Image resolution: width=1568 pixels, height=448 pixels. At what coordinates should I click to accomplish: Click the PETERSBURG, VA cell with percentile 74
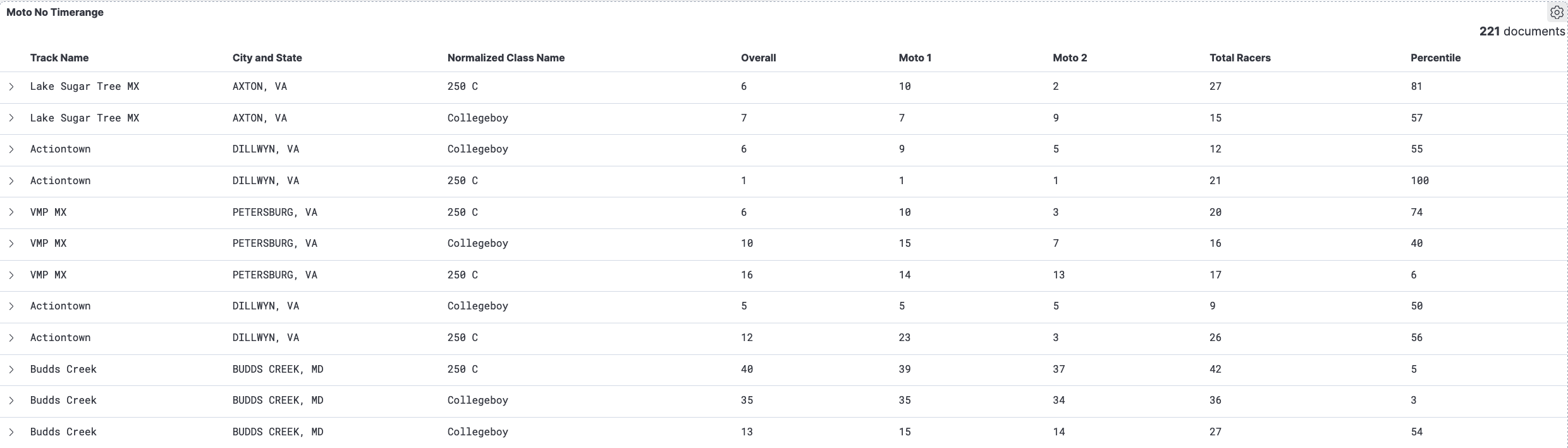pyautogui.click(x=274, y=213)
